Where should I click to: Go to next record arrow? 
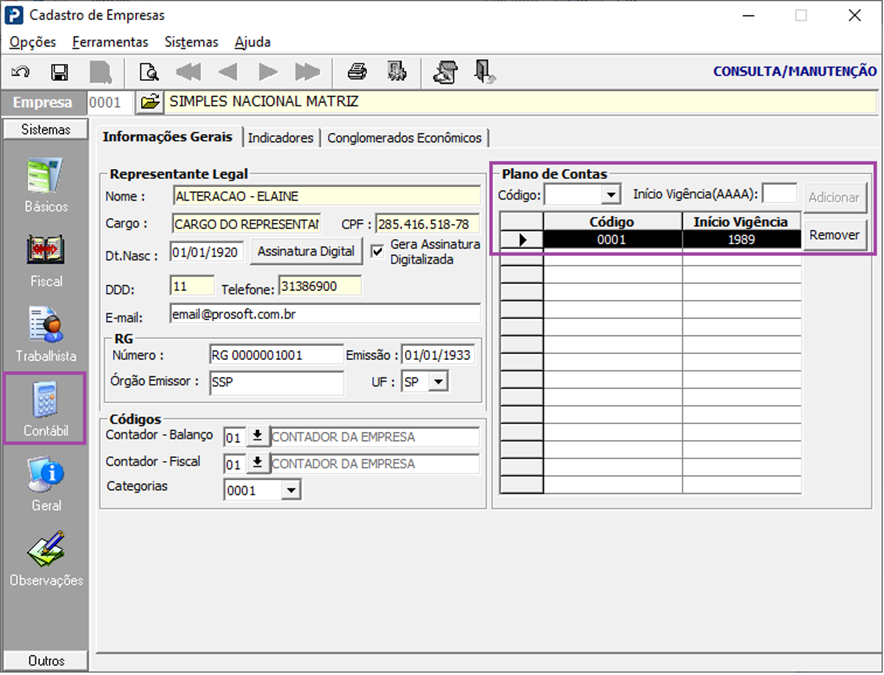(x=268, y=72)
